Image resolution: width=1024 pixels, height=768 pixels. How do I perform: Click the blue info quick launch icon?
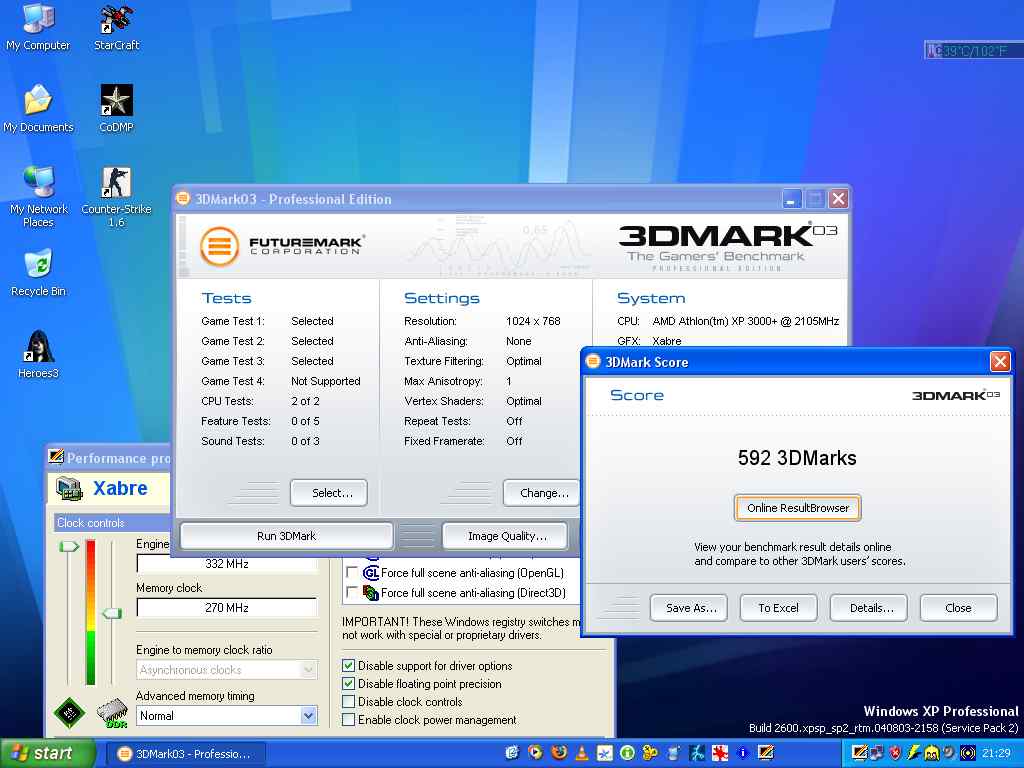coord(743,753)
